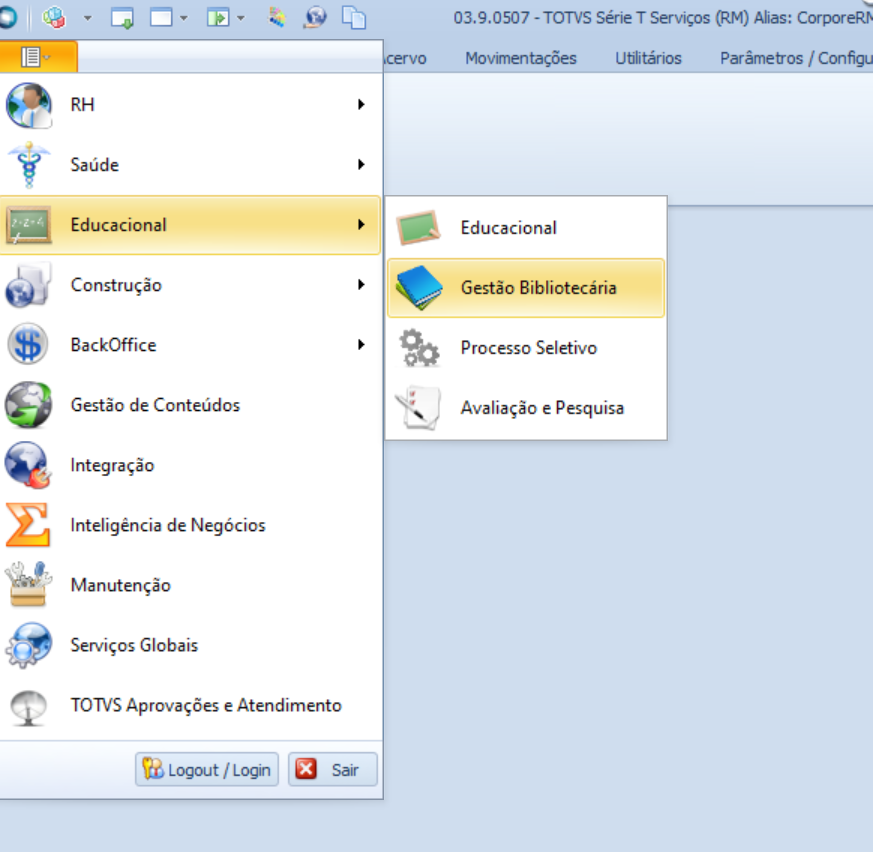Click the RH label
Viewport: 873px width, 852px height.
pyautogui.click(x=82, y=105)
